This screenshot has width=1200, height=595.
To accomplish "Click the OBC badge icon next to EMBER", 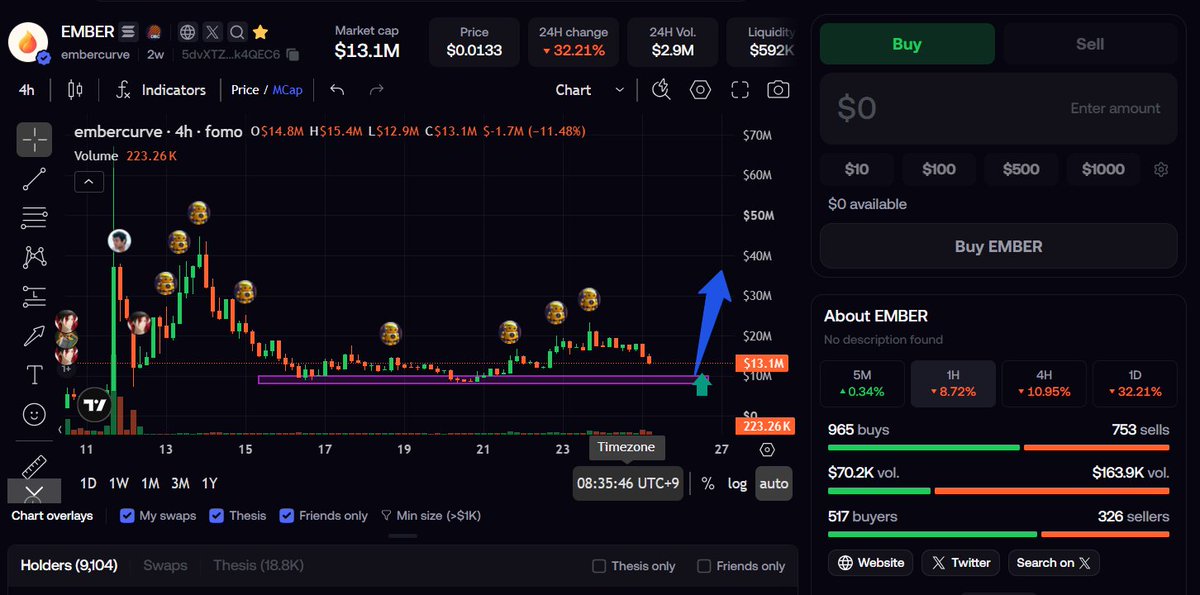I will (x=153, y=32).
